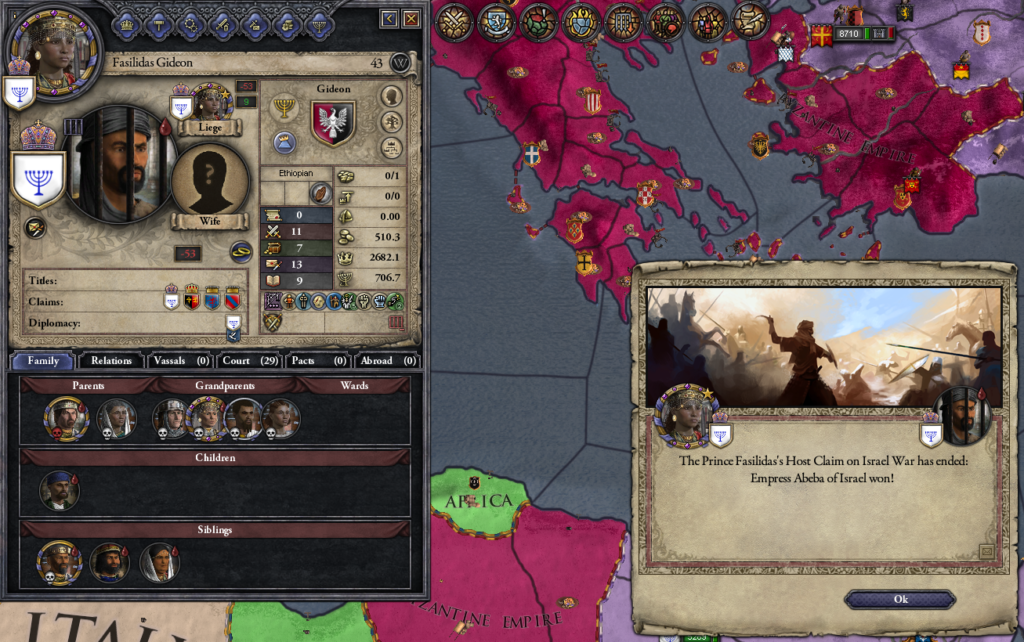Open the Wikipedia W button
Viewport: 1024px width, 642px height.
click(400, 63)
